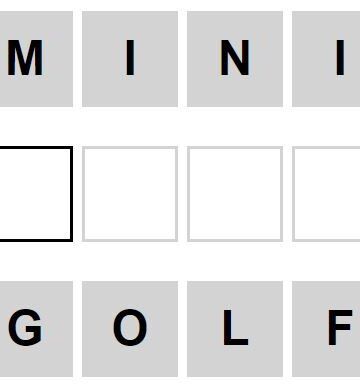
Task: Click the G tile in GOLF
Action: pyautogui.click(x=36, y=329)
